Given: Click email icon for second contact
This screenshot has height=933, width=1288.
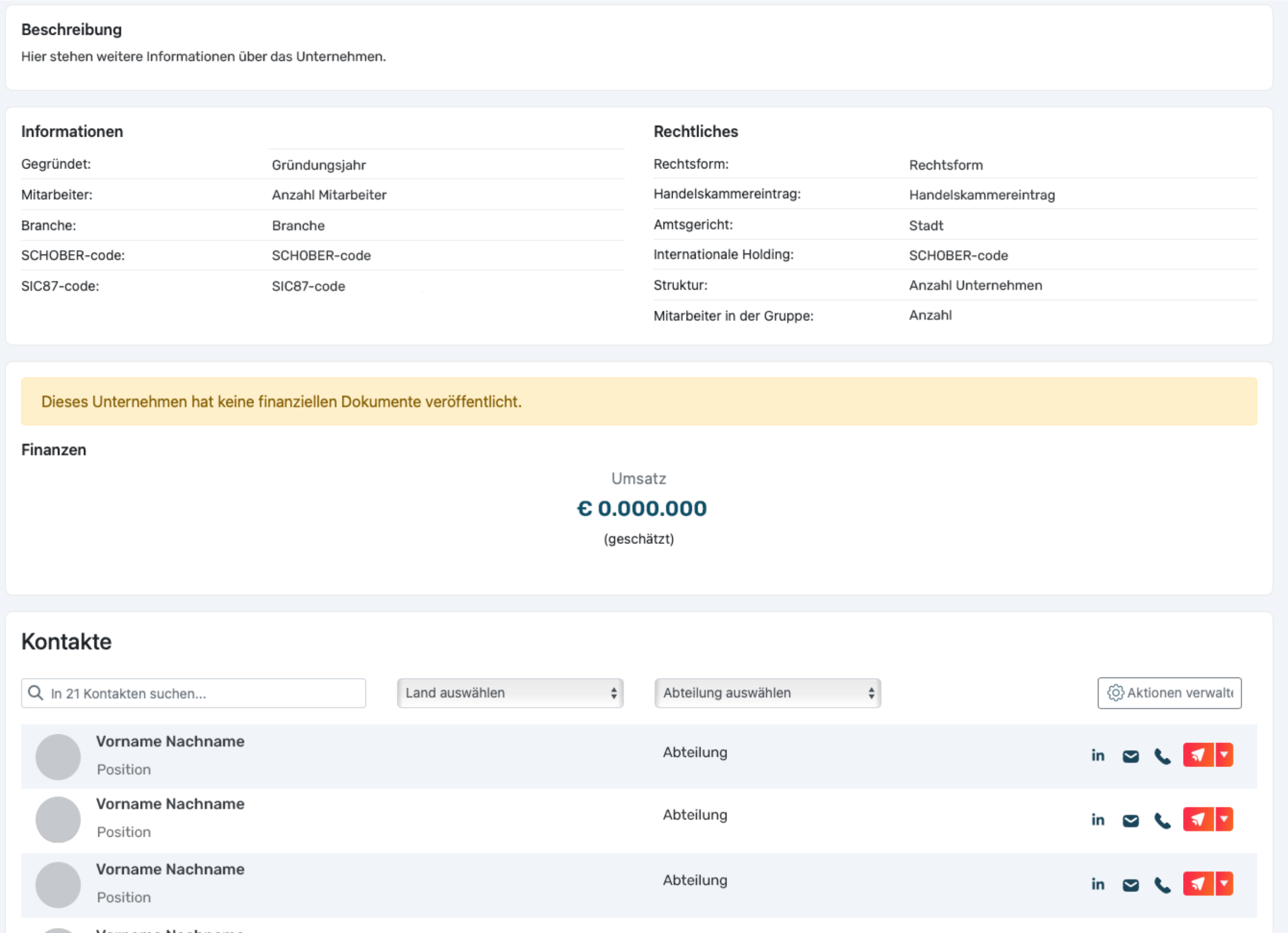Looking at the screenshot, I should (x=1130, y=820).
